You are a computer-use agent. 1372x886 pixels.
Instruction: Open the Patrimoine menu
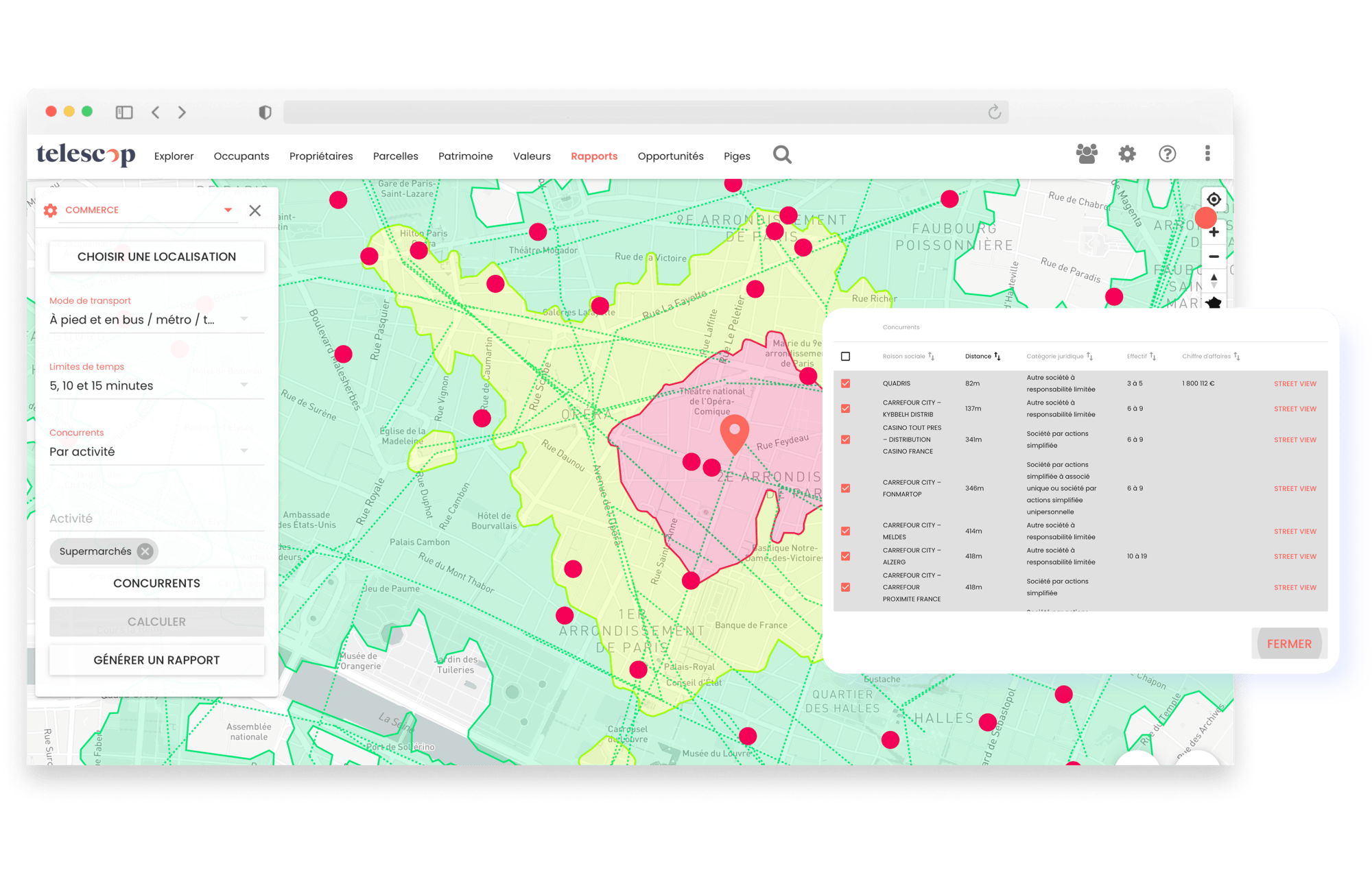[x=466, y=156]
